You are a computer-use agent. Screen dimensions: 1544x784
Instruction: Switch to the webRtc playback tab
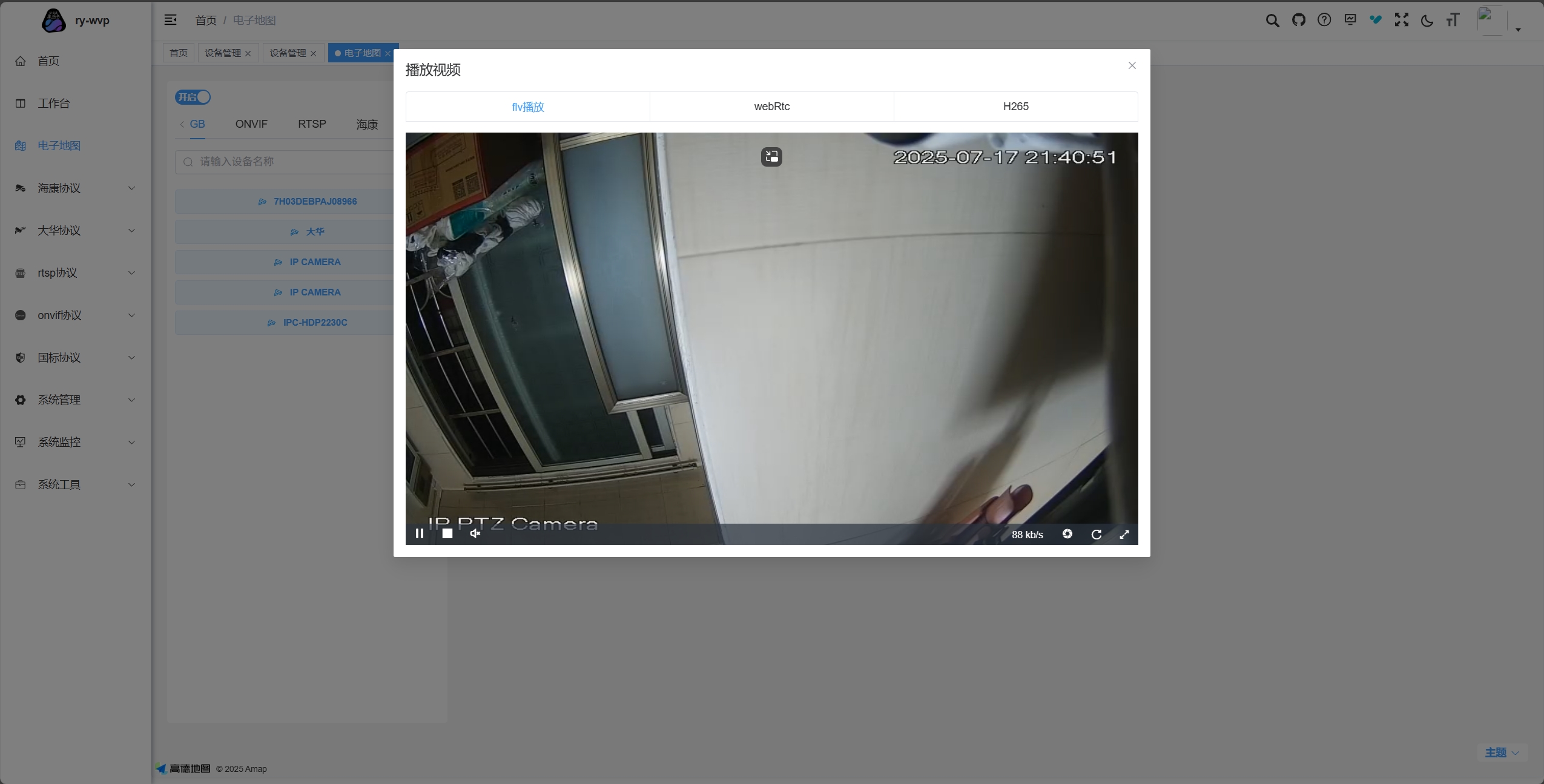771,107
